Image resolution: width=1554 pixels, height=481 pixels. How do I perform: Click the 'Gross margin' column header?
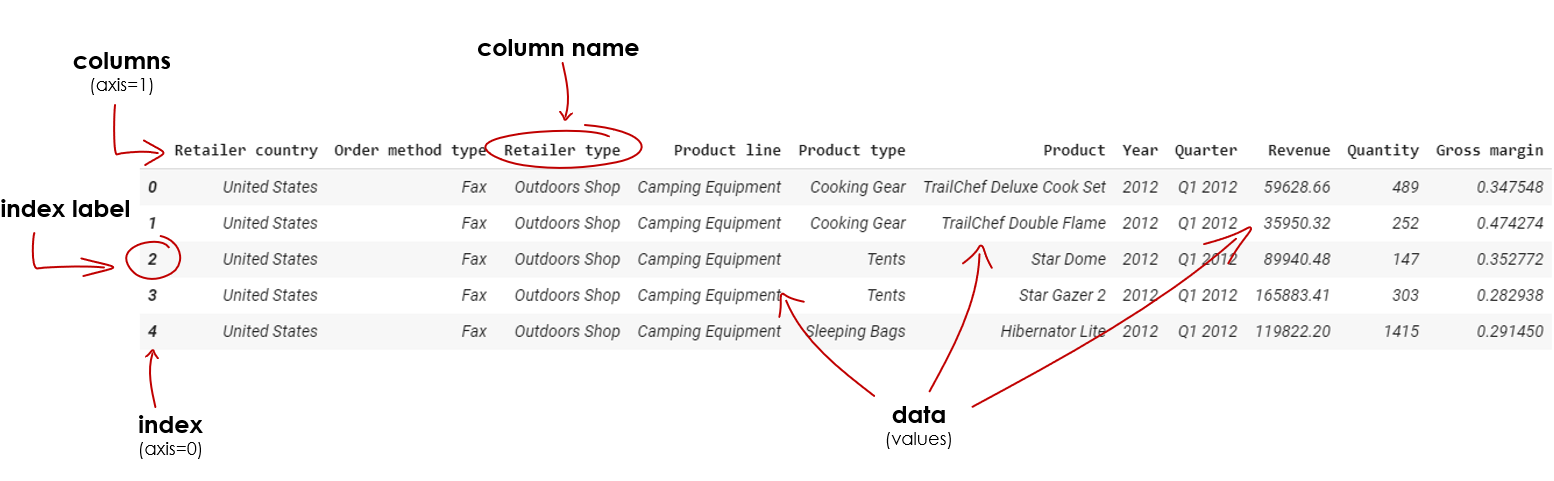click(x=1489, y=151)
